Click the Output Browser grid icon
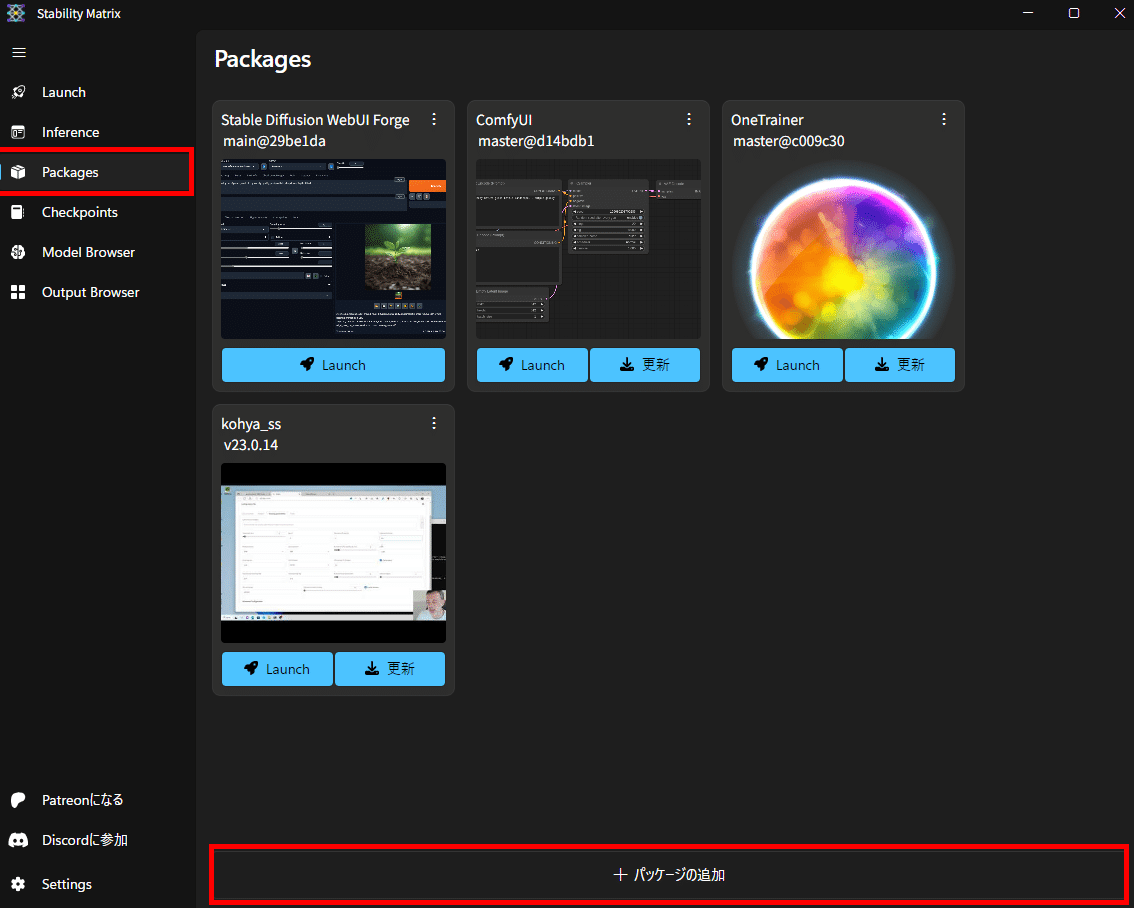 pyautogui.click(x=18, y=292)
